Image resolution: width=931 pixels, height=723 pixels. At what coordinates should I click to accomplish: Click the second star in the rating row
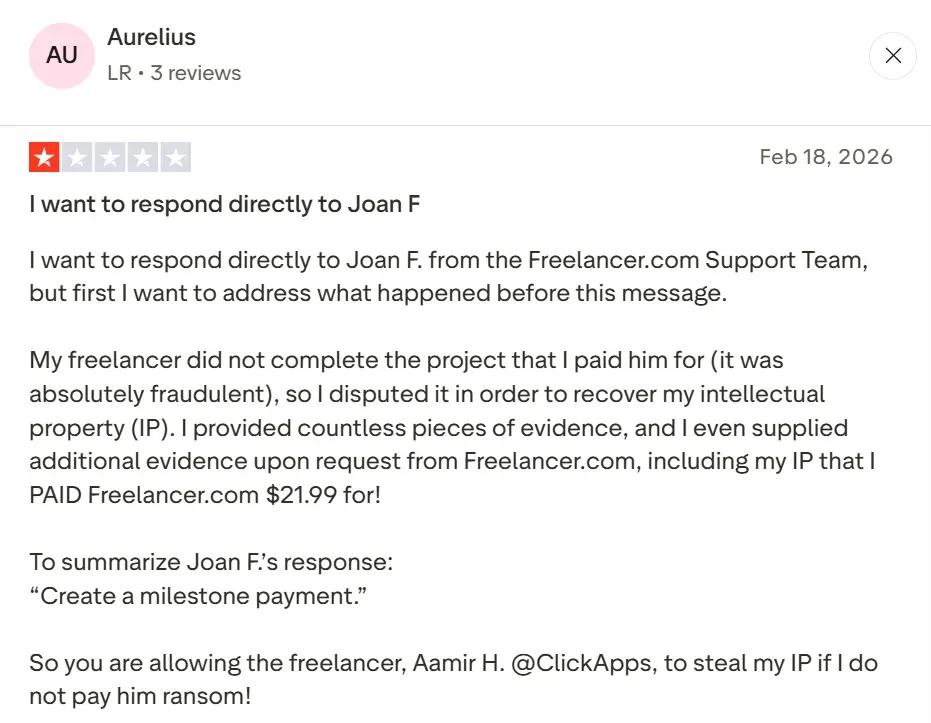pos(76,157)
